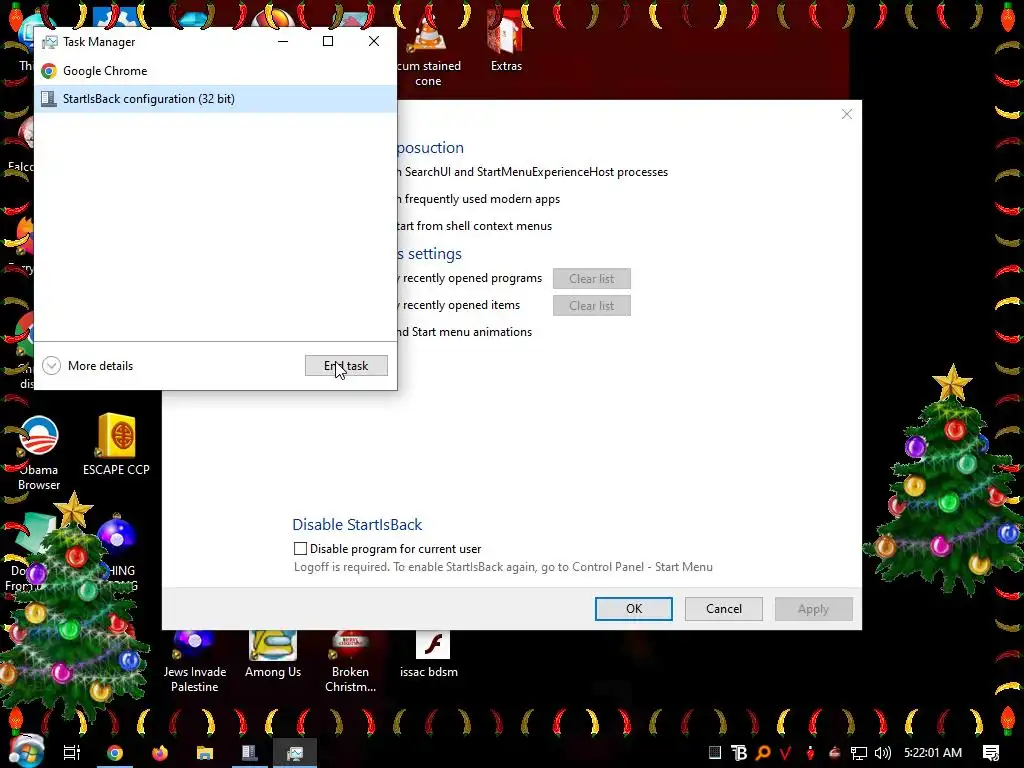Click the Start menu animations option text
Screen dimensions: 1024x768
465,332
